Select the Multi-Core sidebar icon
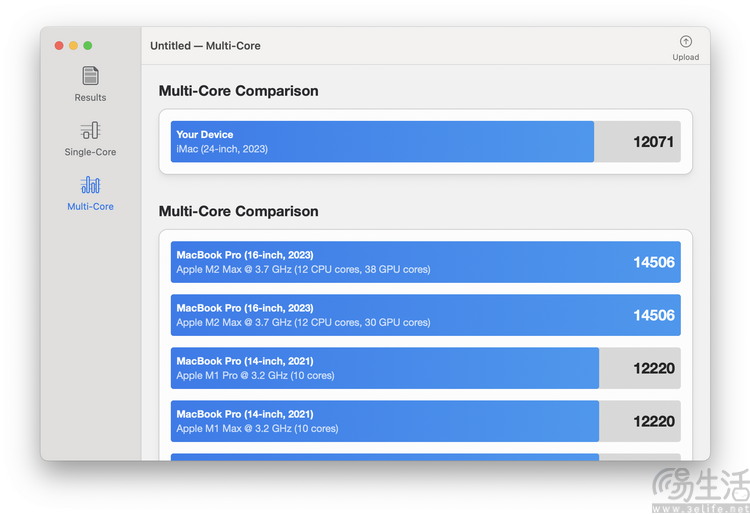The image size is (750, 514). tap(90, 185)
